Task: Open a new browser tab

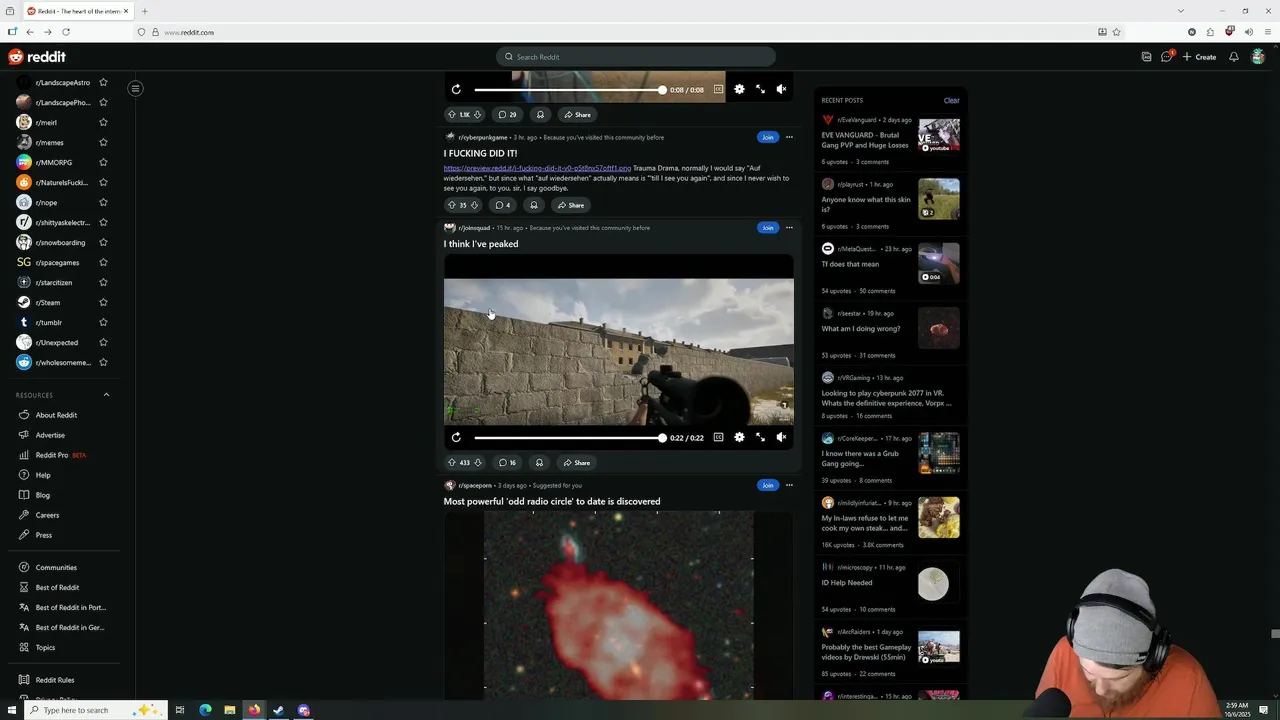Action: tap(144, 11)
